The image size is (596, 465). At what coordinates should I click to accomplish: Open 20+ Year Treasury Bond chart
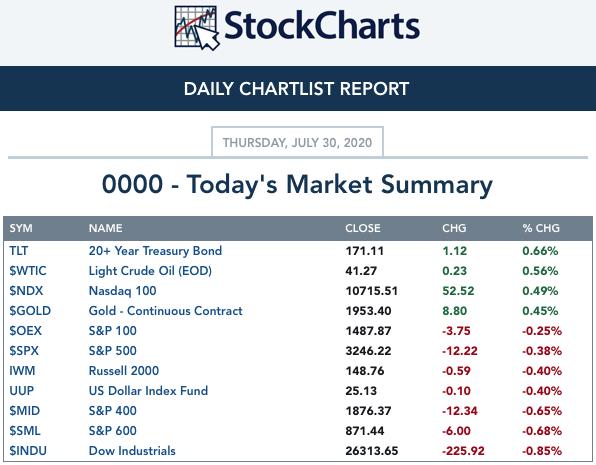[x=155, y=251]
